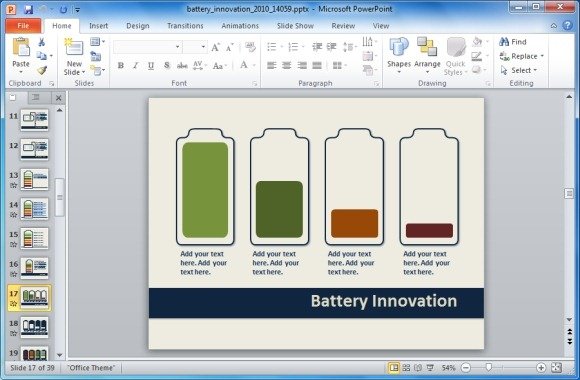Select the Format Painter brush icon

[42, 70]
